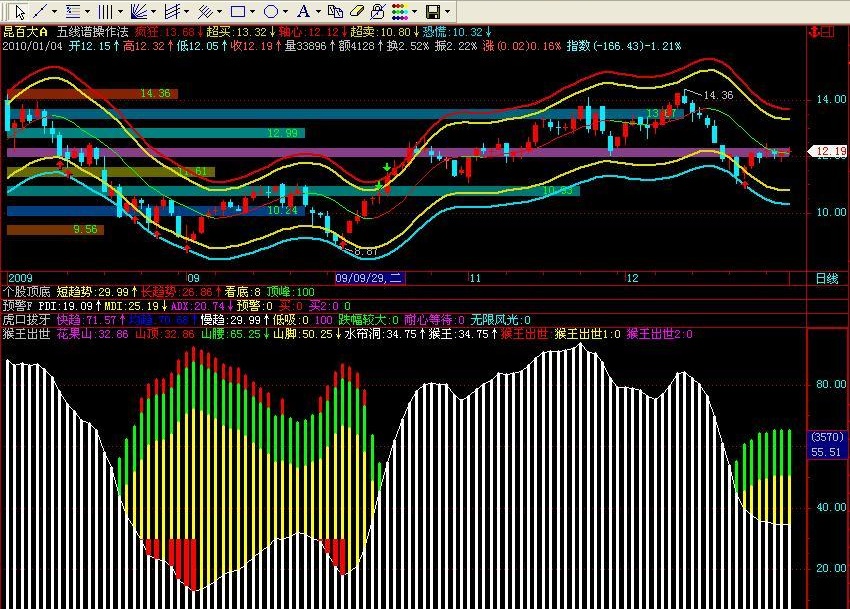Expand the vertical cycle lines dropdown arrow

pos(120,12)
